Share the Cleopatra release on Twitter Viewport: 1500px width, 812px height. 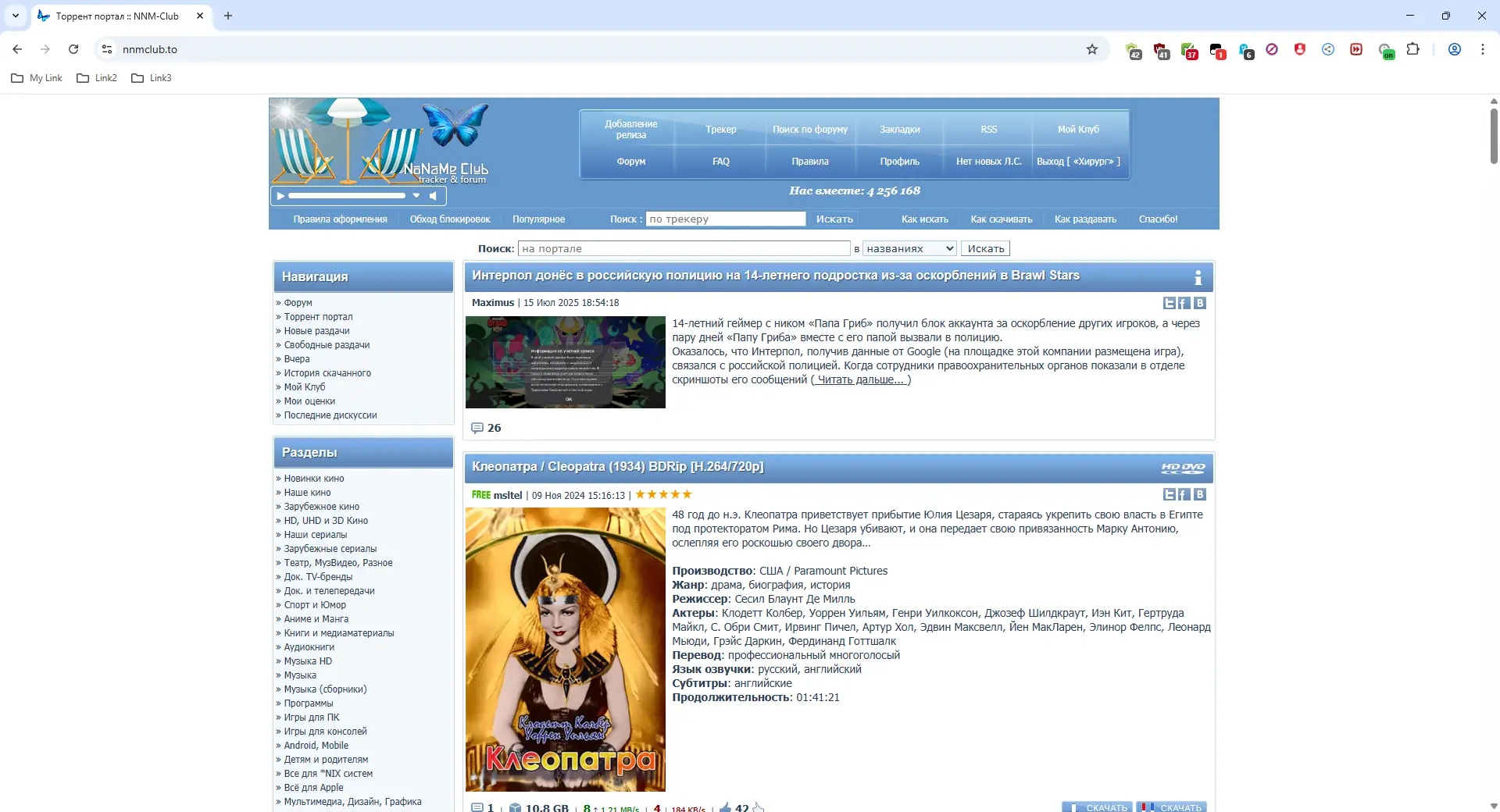coord(1169,494)
